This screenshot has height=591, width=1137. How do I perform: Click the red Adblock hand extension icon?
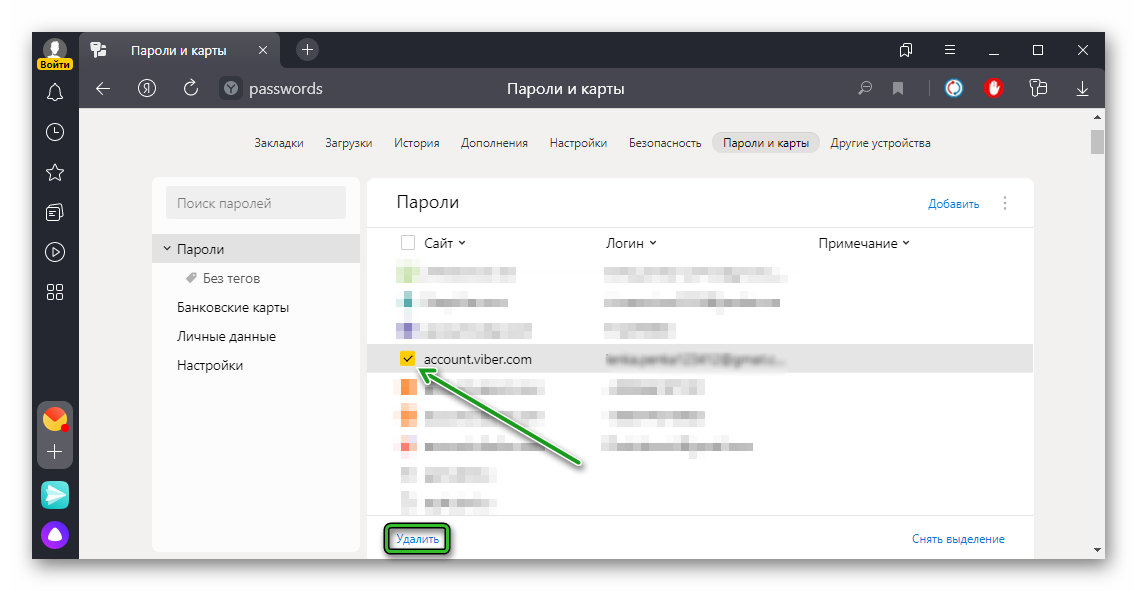[993, 89]
